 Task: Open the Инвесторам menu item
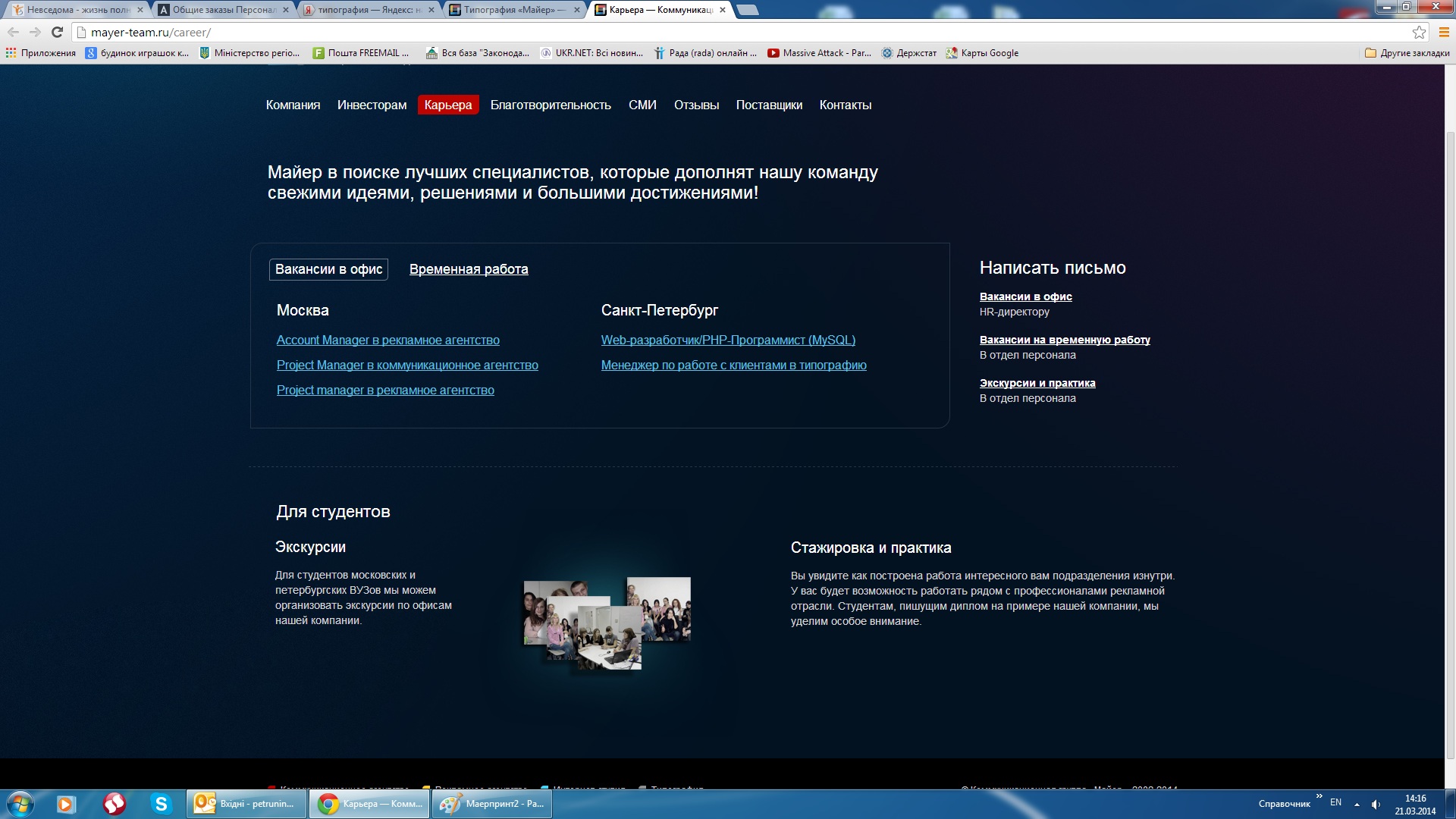[x=372, y=105]
